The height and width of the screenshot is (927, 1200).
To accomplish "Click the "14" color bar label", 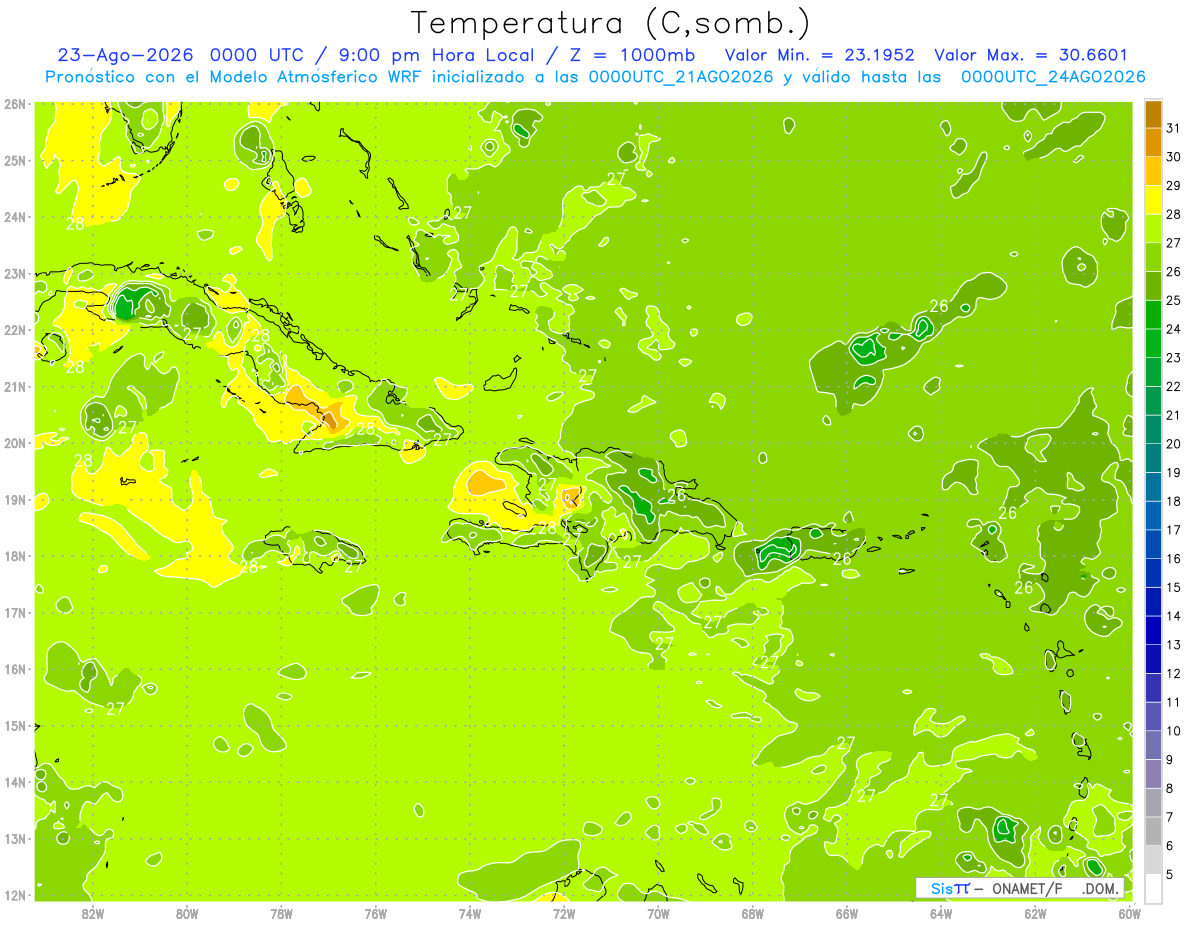I will click(x=1173, y=616).
